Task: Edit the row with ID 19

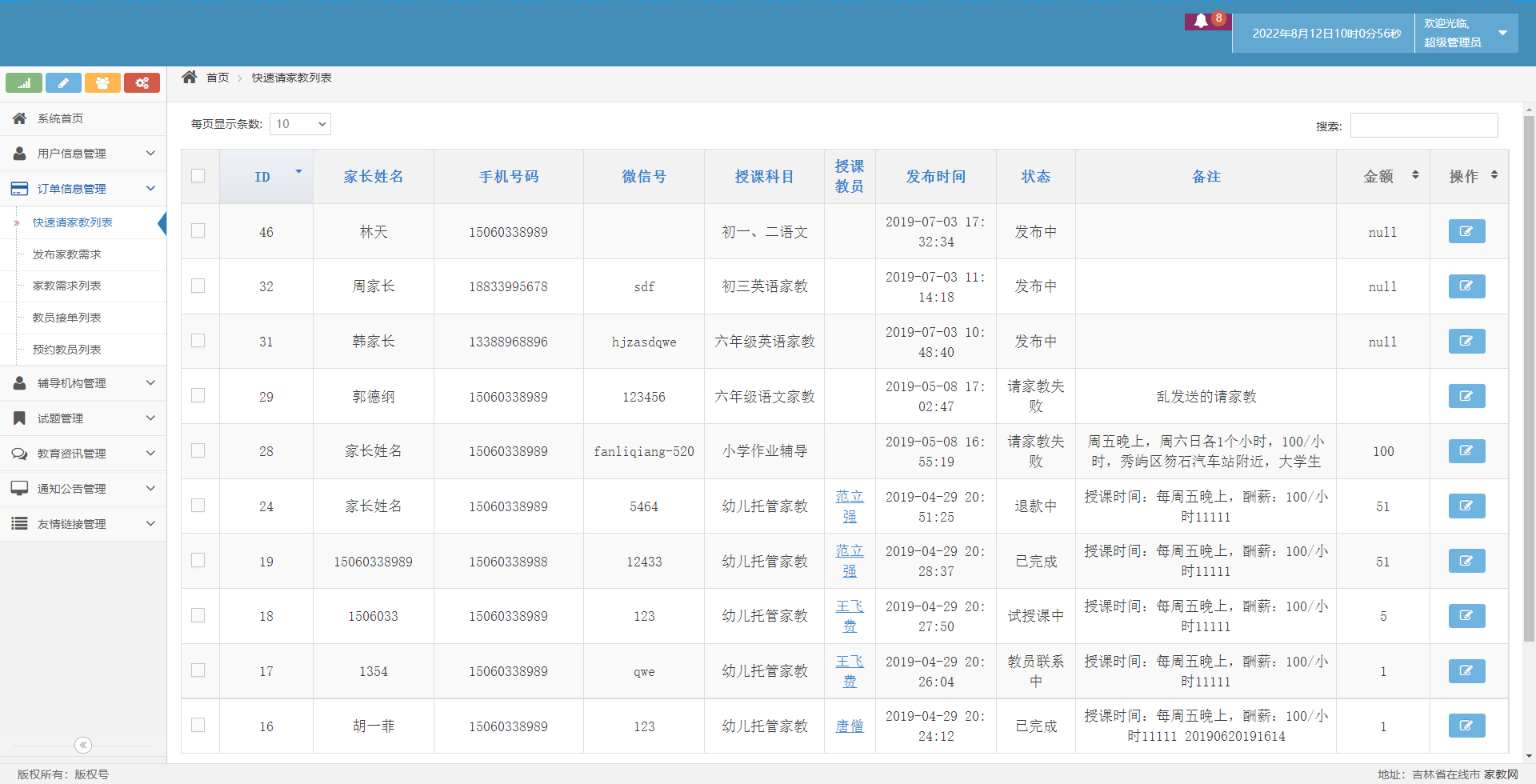Action: click(x=1466, y=561)
